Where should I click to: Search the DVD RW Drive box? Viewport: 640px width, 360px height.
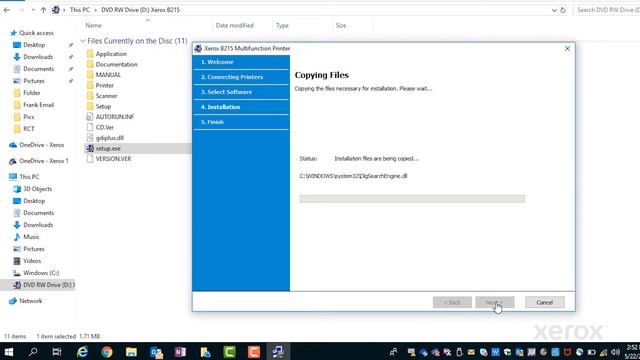[x=606, y=10]
